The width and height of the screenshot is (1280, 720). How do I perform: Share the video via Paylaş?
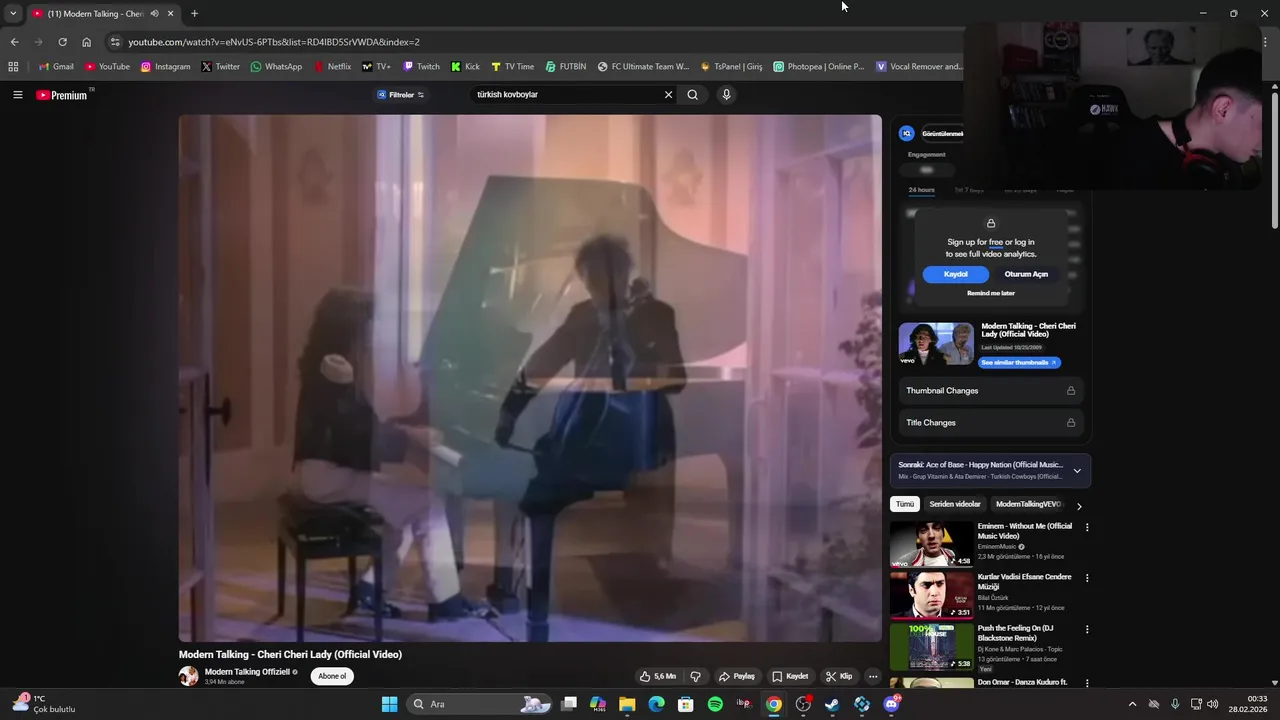(737, 676)
